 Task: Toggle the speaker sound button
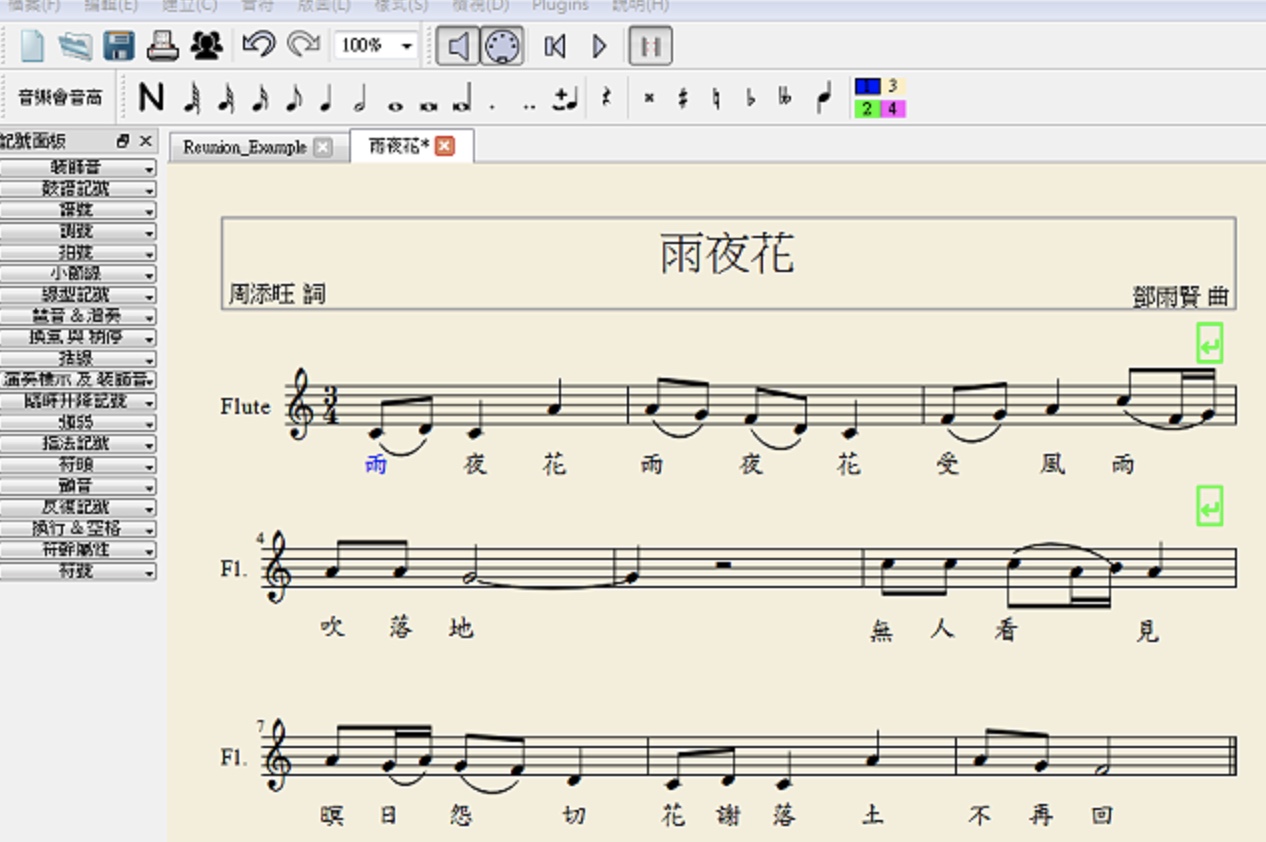click(x=458, y=46)
